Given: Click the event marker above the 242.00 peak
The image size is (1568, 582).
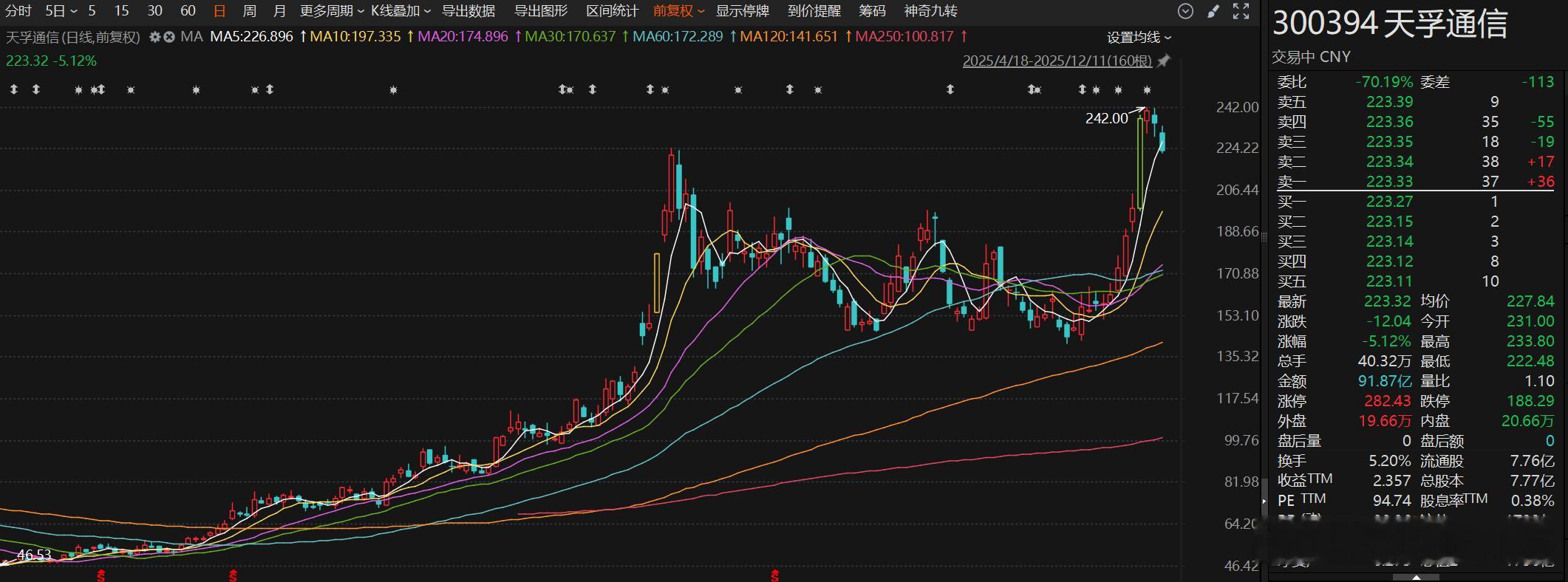Looking at the screenshot, I should click(x=1147, y=90).
